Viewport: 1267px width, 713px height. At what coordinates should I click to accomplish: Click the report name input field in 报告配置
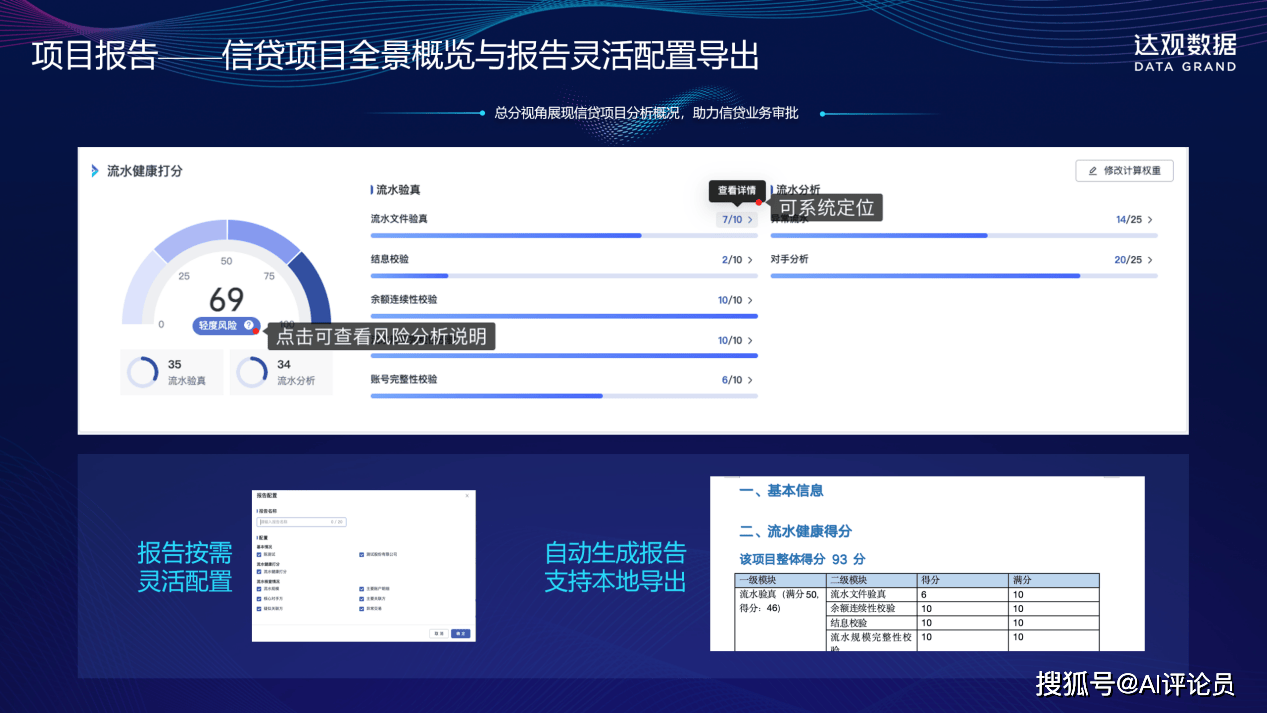click(x=301, y=522)
